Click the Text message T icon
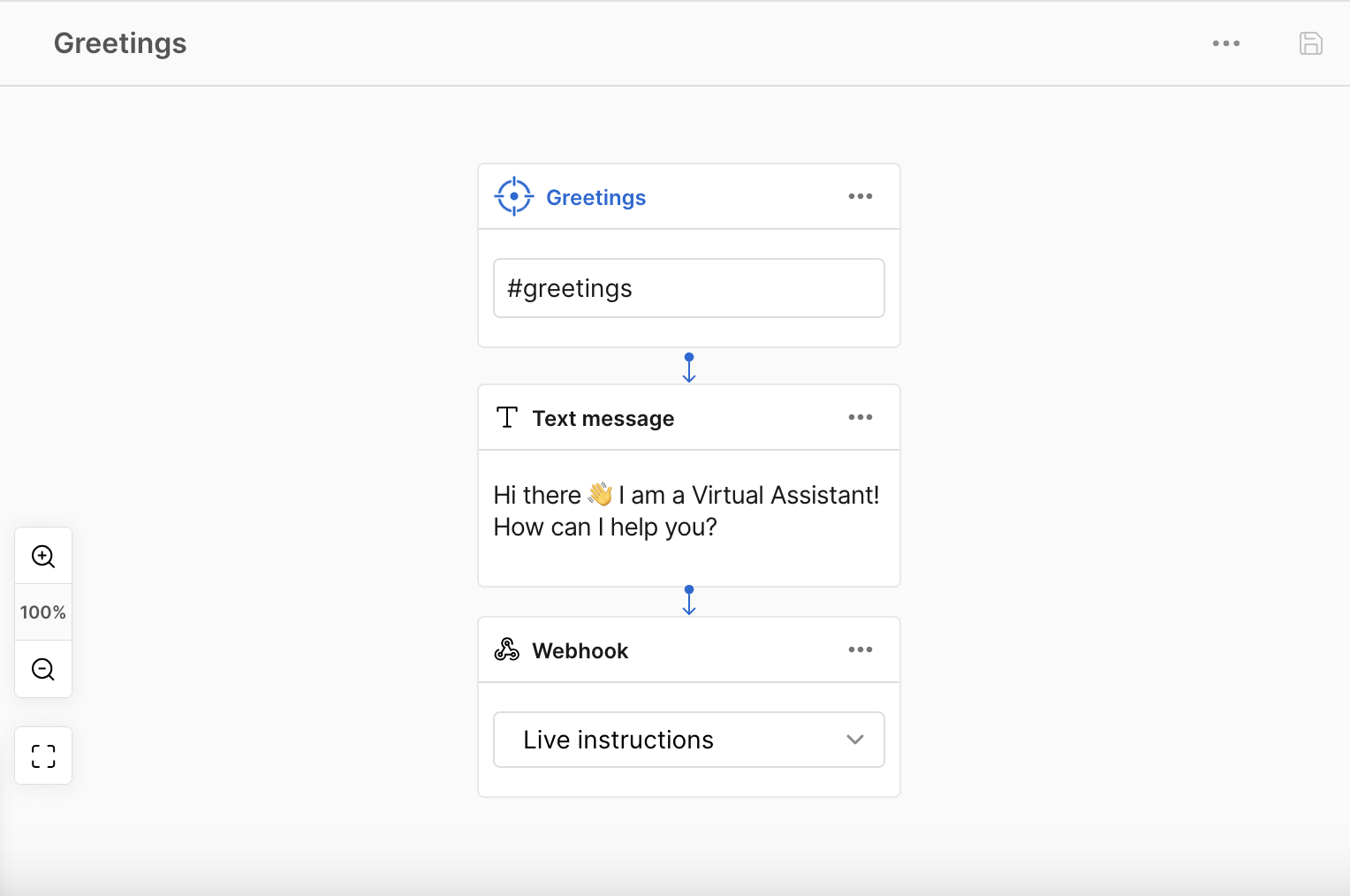The image size is (1350, 896). click(x=507, y=418)
